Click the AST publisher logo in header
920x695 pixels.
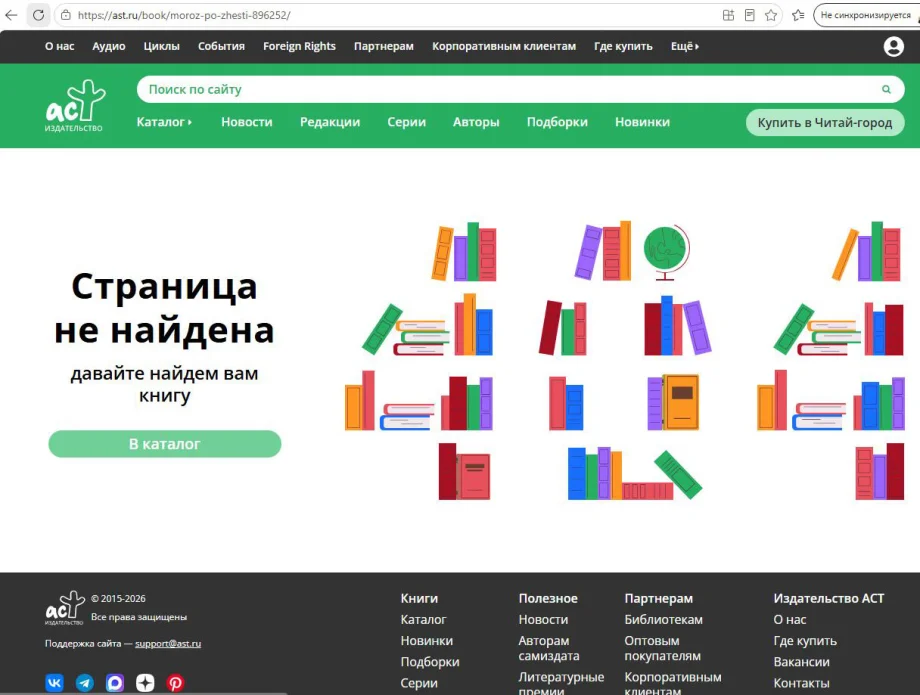point(75,106)
